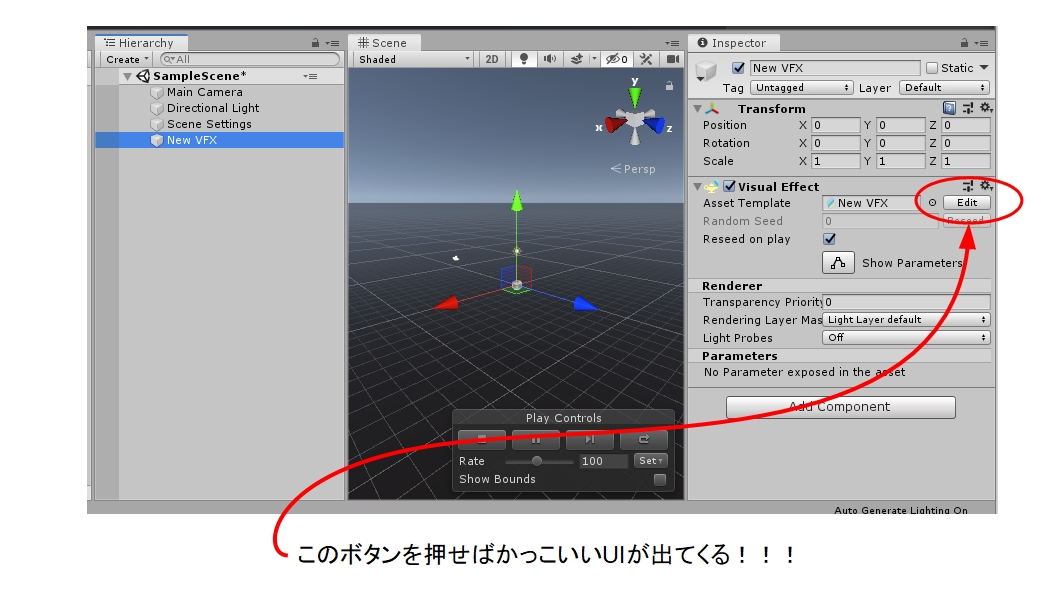Open Tag Untagged dropdown
This screenshot has height=595, width=1058.
pos(802,88)
